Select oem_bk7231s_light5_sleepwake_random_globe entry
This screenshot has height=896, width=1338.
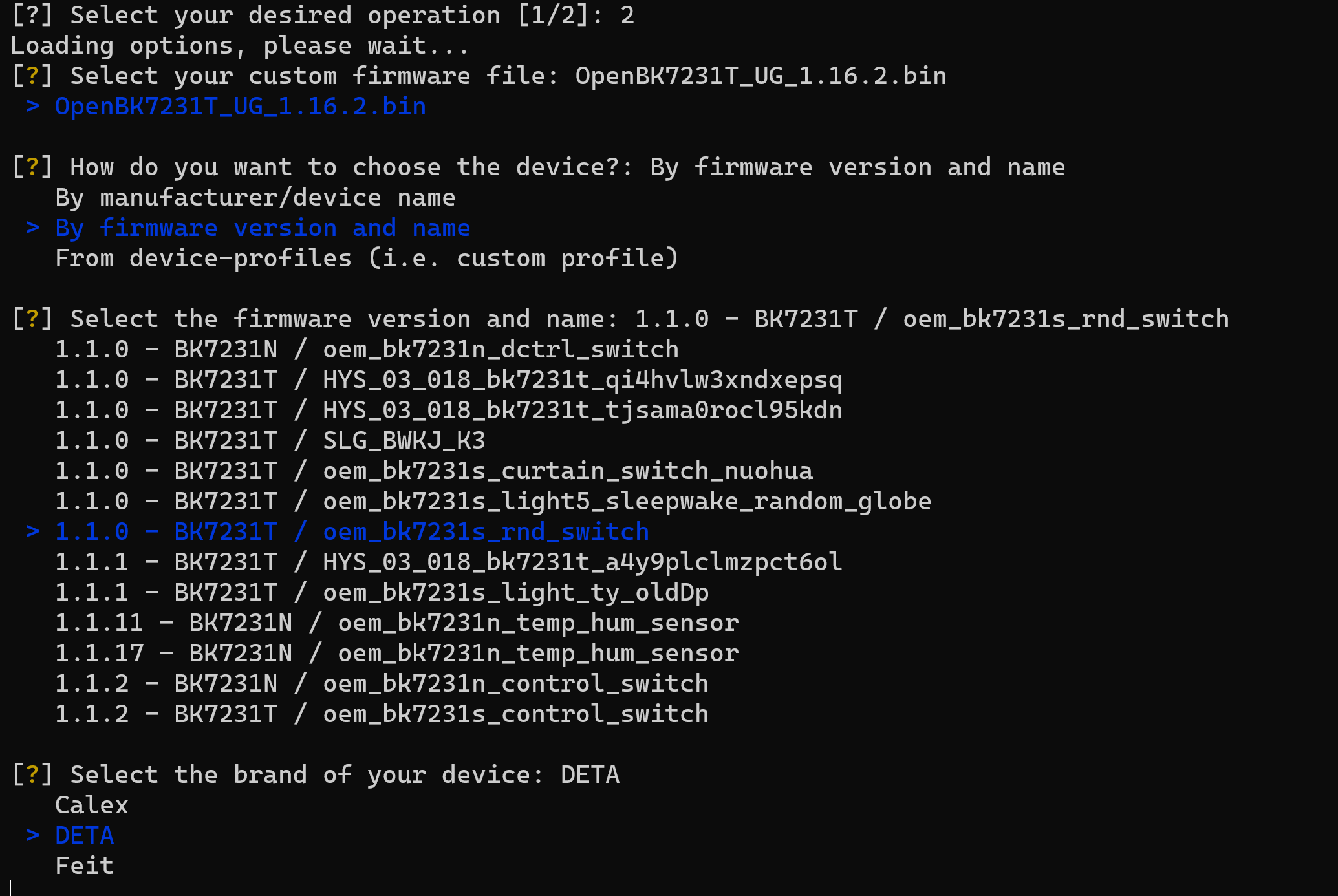click(493, 502)
